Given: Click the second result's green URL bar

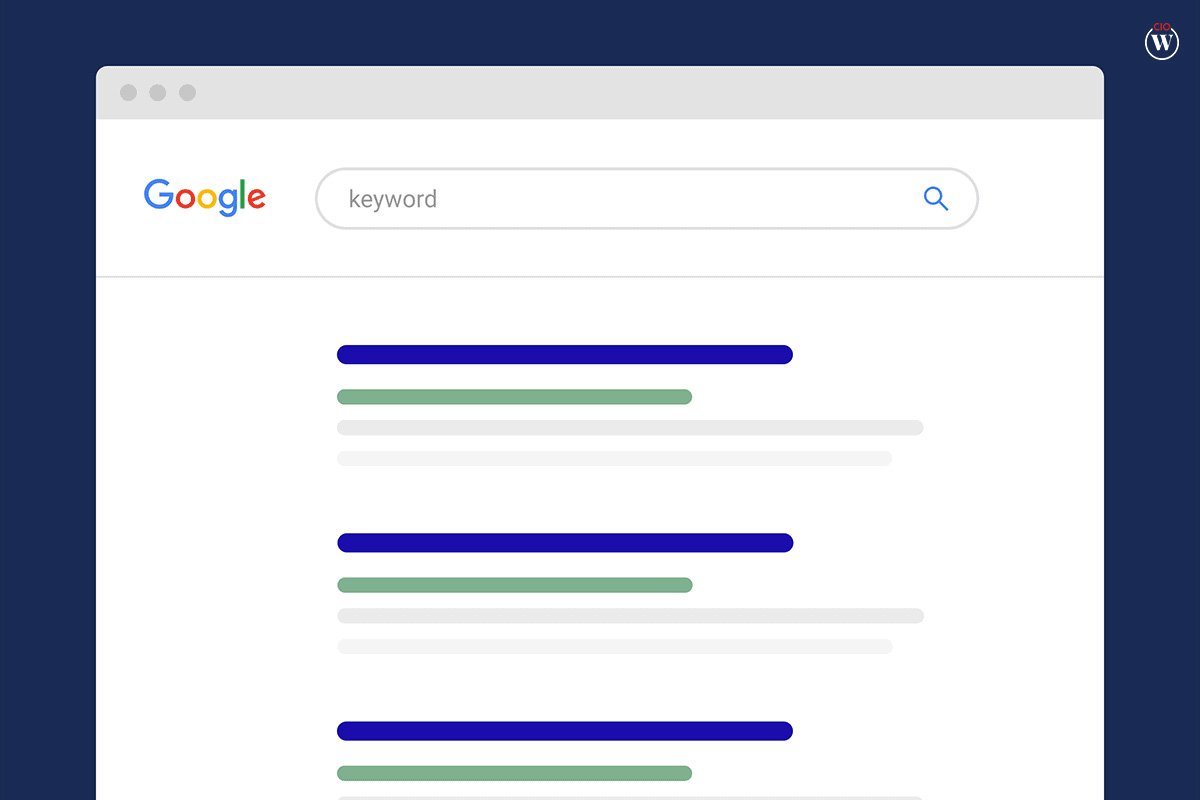Looking at the screenshot, I should pyautogui.click(x=514, y=585).
